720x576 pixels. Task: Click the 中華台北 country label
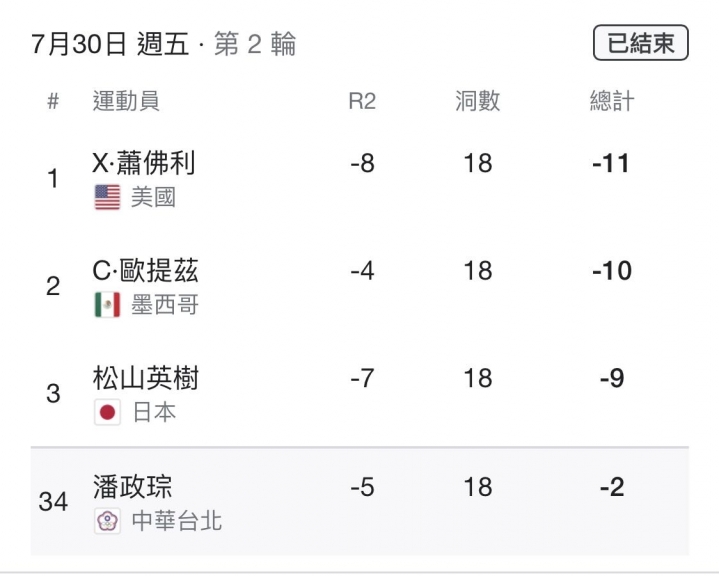(177, 520)
